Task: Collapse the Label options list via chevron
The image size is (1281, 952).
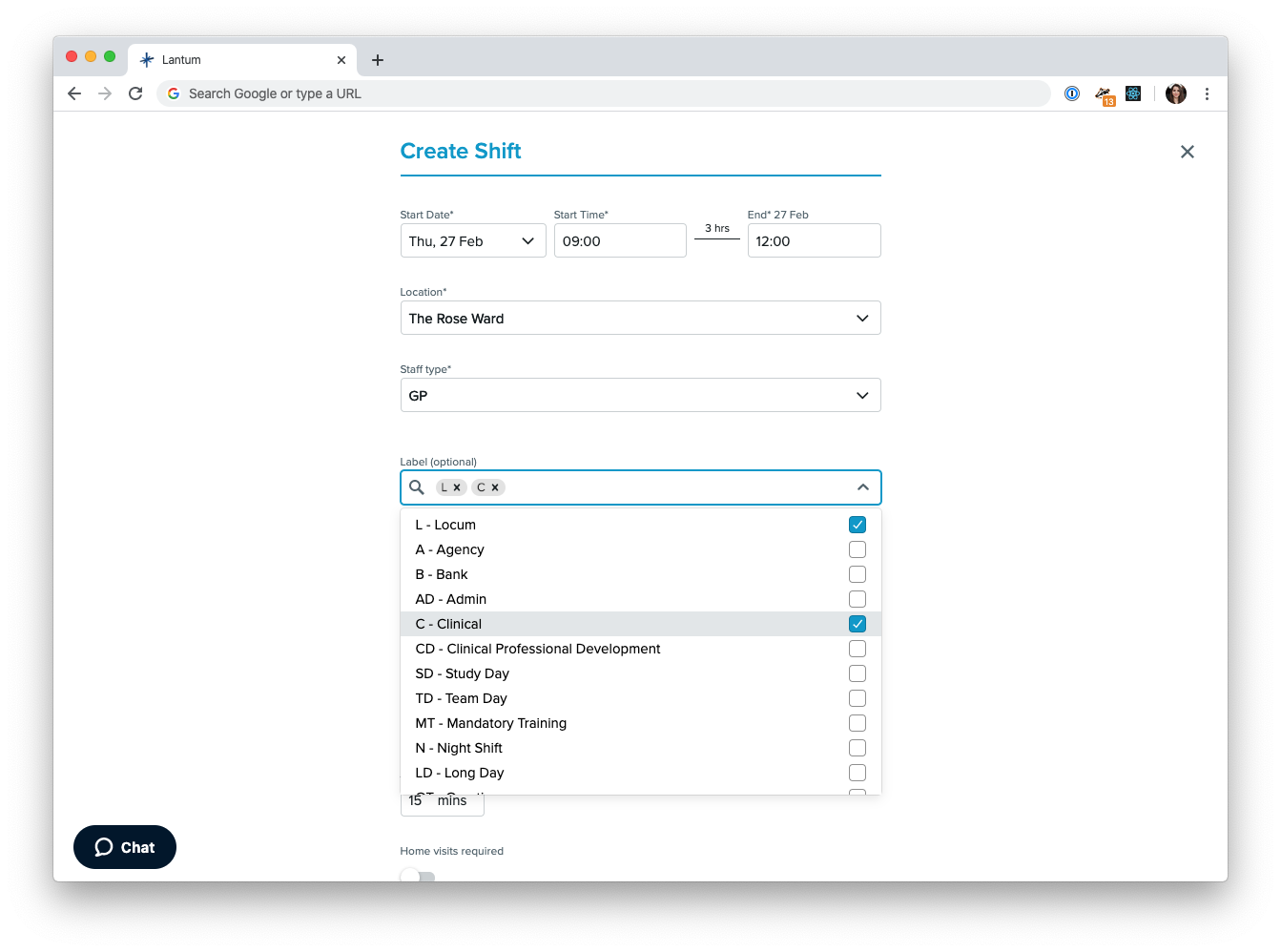Action: 862,487
